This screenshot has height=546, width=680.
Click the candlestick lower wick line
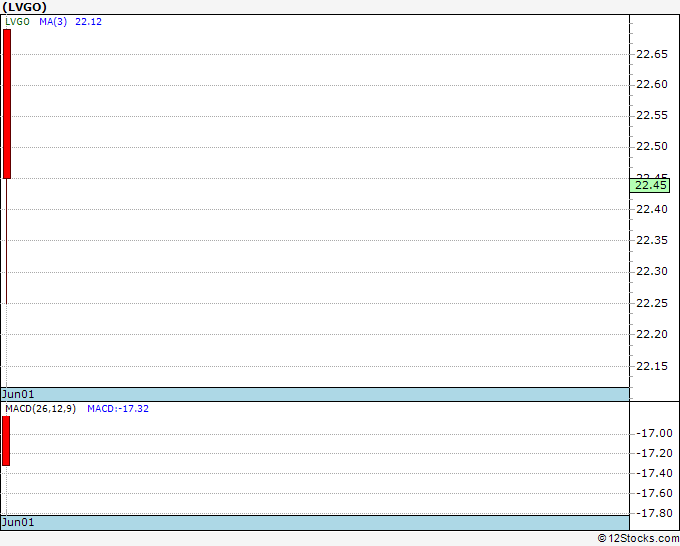click(x=7, y=241)
